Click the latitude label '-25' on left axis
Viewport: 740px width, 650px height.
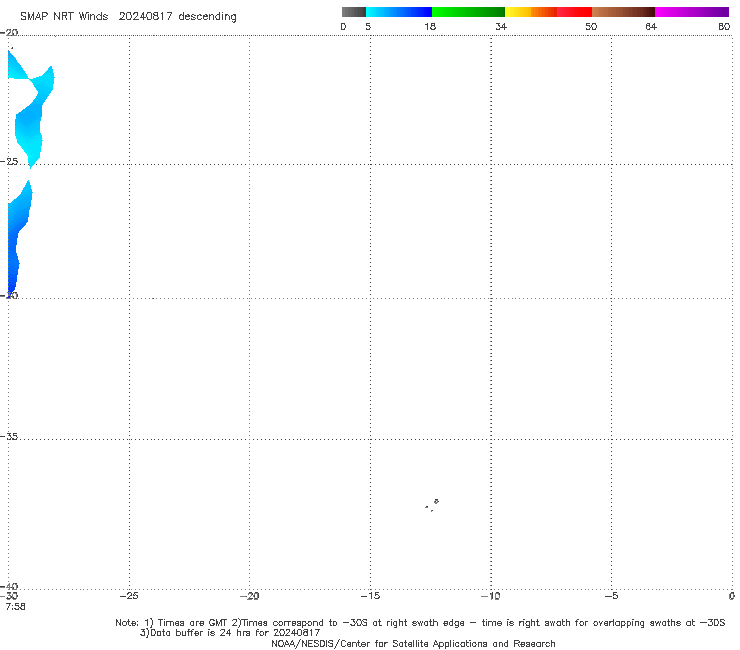tap(9, 161)
